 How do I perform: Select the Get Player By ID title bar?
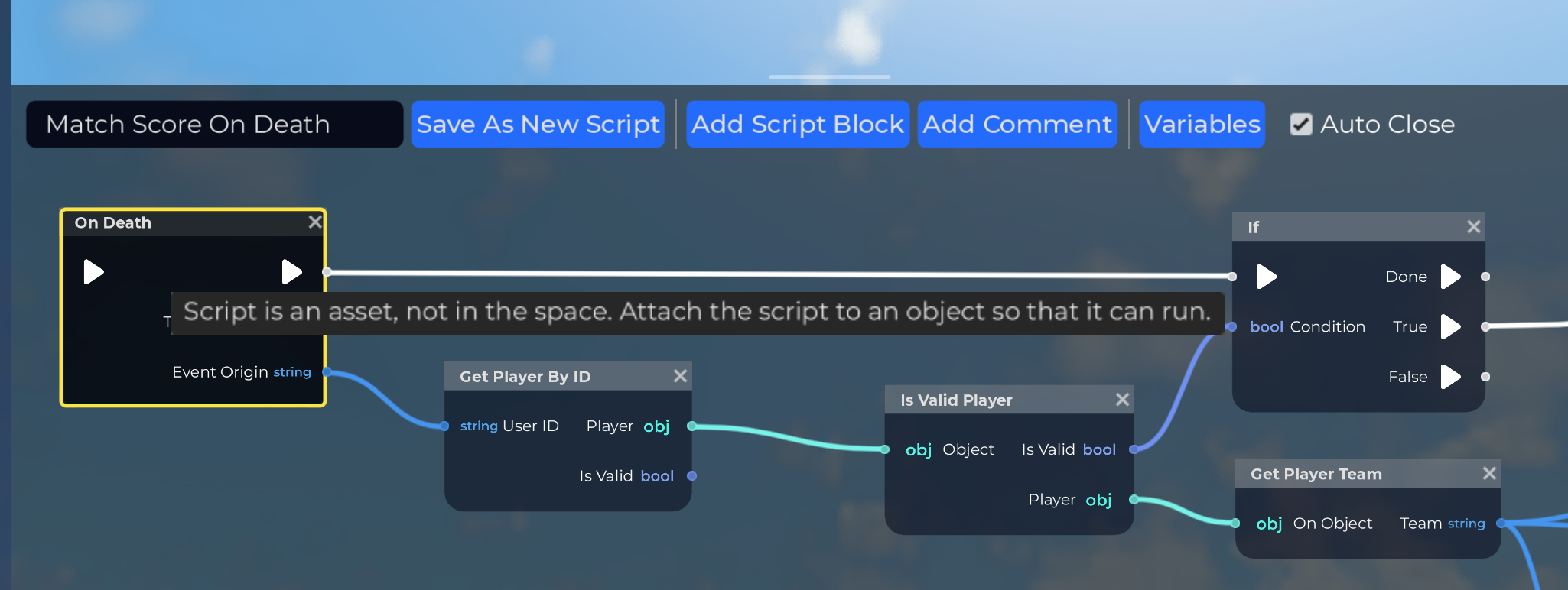coord(568,376)
